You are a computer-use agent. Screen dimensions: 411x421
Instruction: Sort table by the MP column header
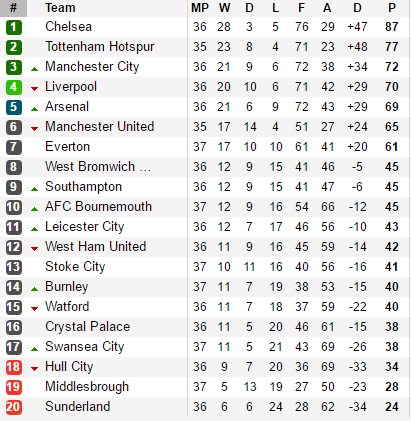200,8
